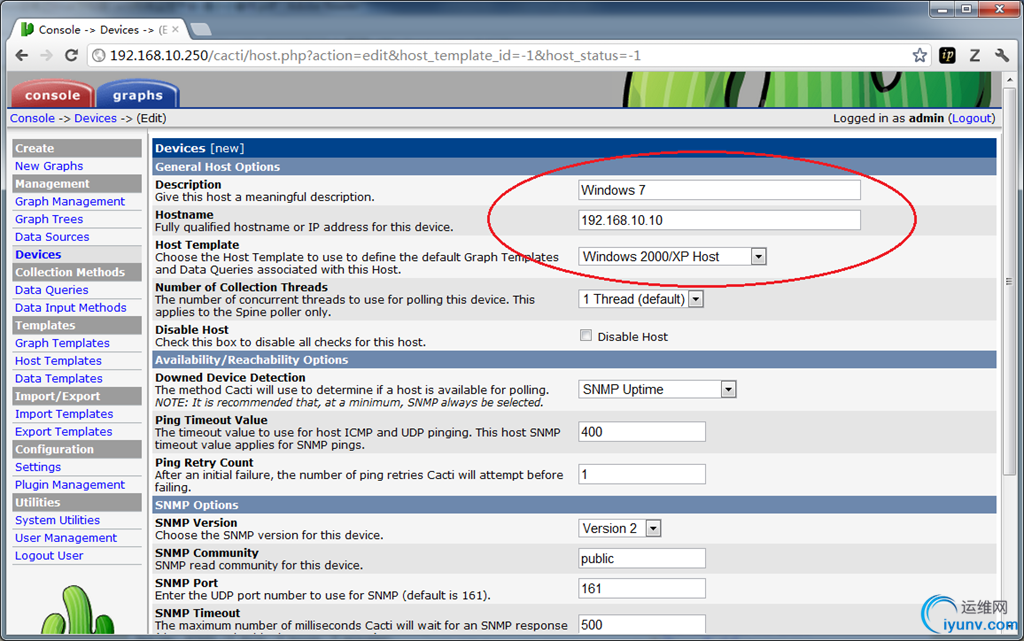This screenshot has width=1024, height=641.
Task: Open Graph Management in sidebar
Action: tap(70, 201)
